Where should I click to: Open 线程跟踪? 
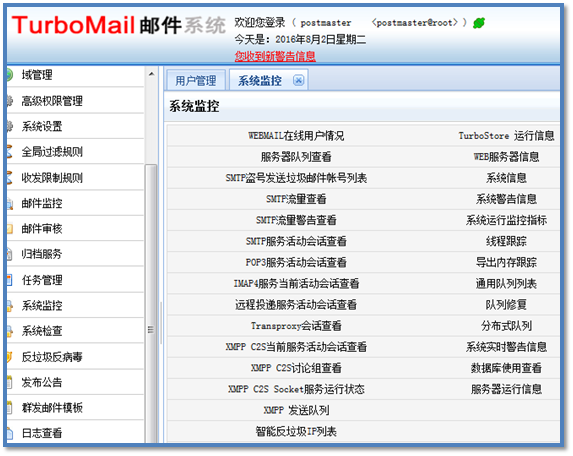pyautogui.click(x=506, y=242)
